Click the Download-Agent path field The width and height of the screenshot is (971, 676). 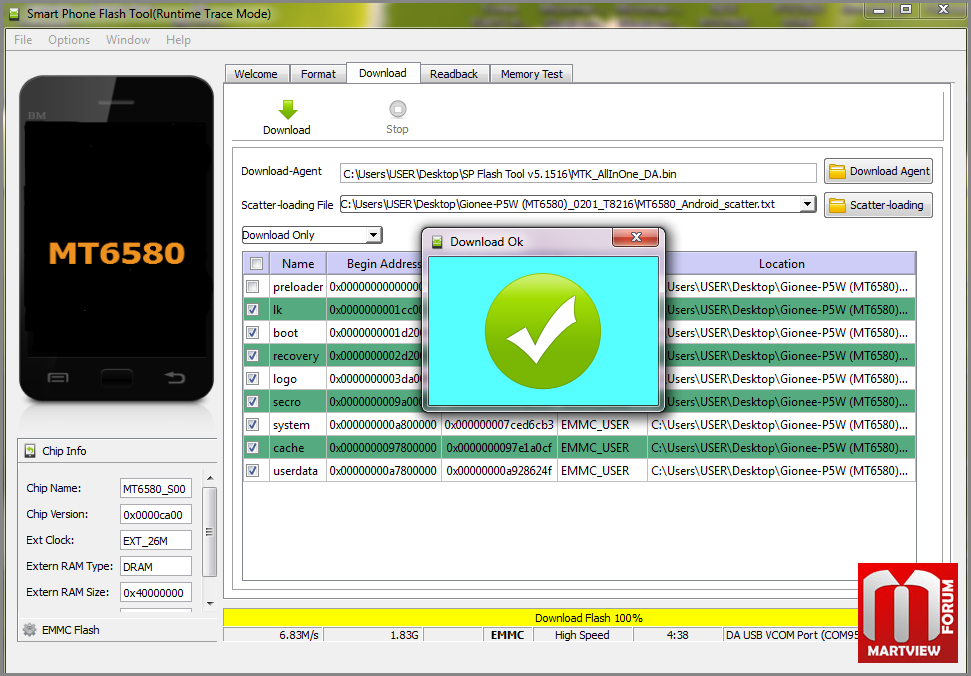(x=578, y=173)
